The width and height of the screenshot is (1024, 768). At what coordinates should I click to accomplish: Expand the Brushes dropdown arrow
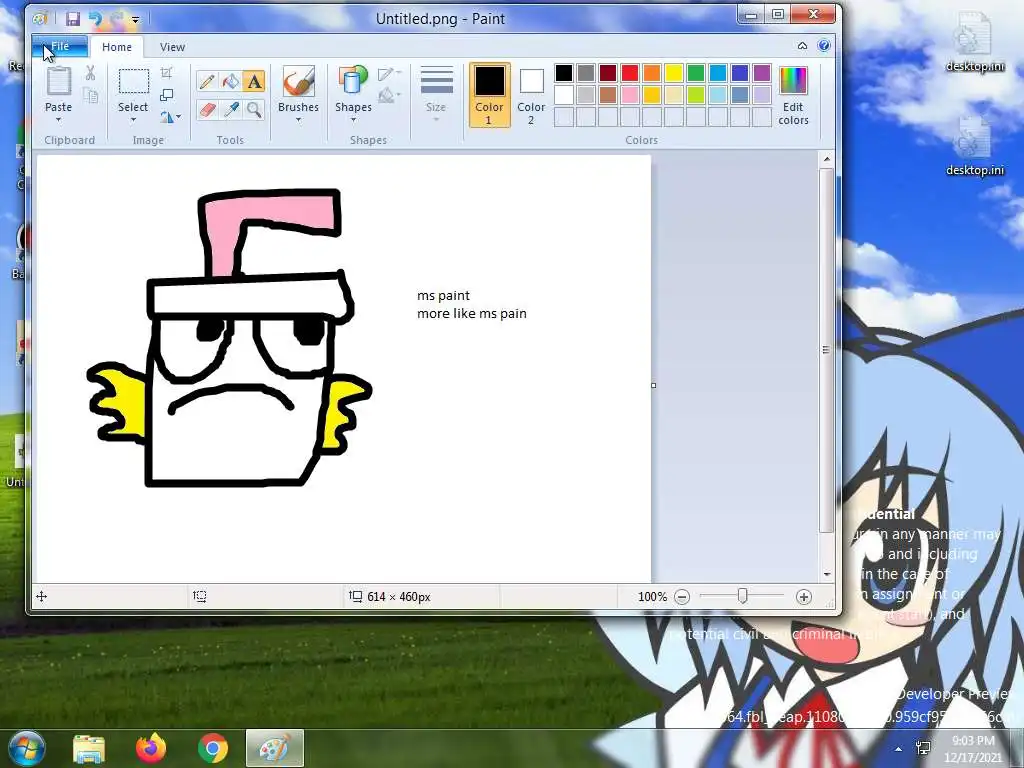pyautogui.click(x=298, y=120)
